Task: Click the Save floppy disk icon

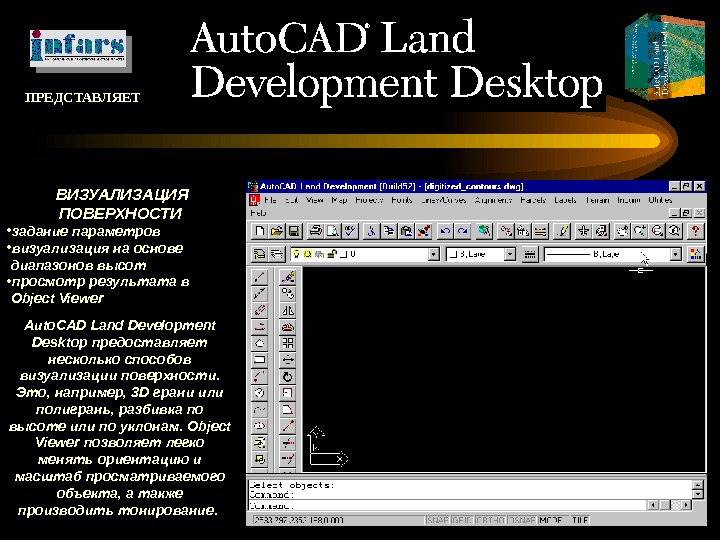Action: coord(294,231)
